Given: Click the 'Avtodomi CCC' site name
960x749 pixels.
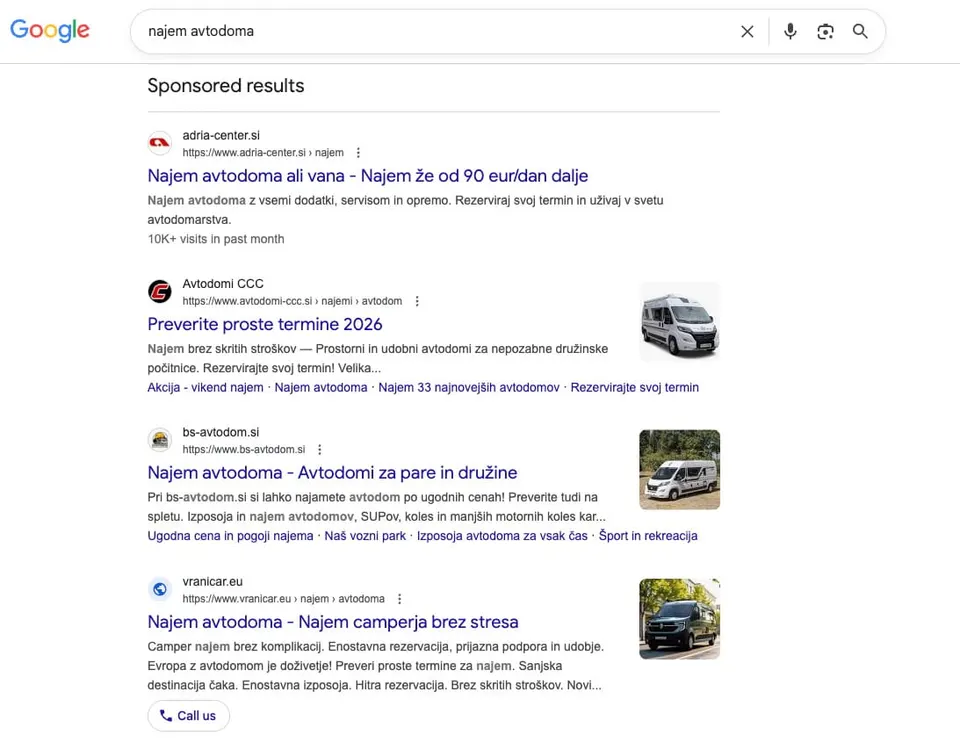Looking at the screenshot, I should click(x=223, y=284).
